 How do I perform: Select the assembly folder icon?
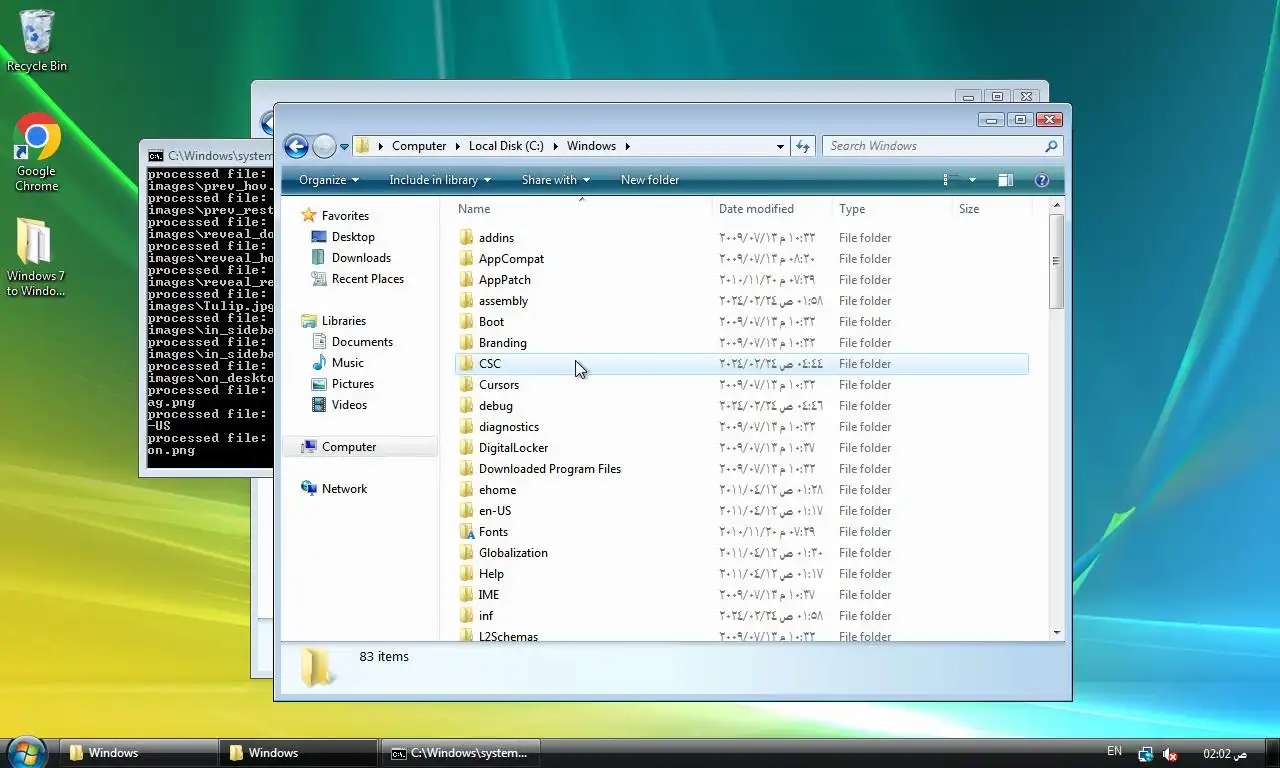(466, 301)
